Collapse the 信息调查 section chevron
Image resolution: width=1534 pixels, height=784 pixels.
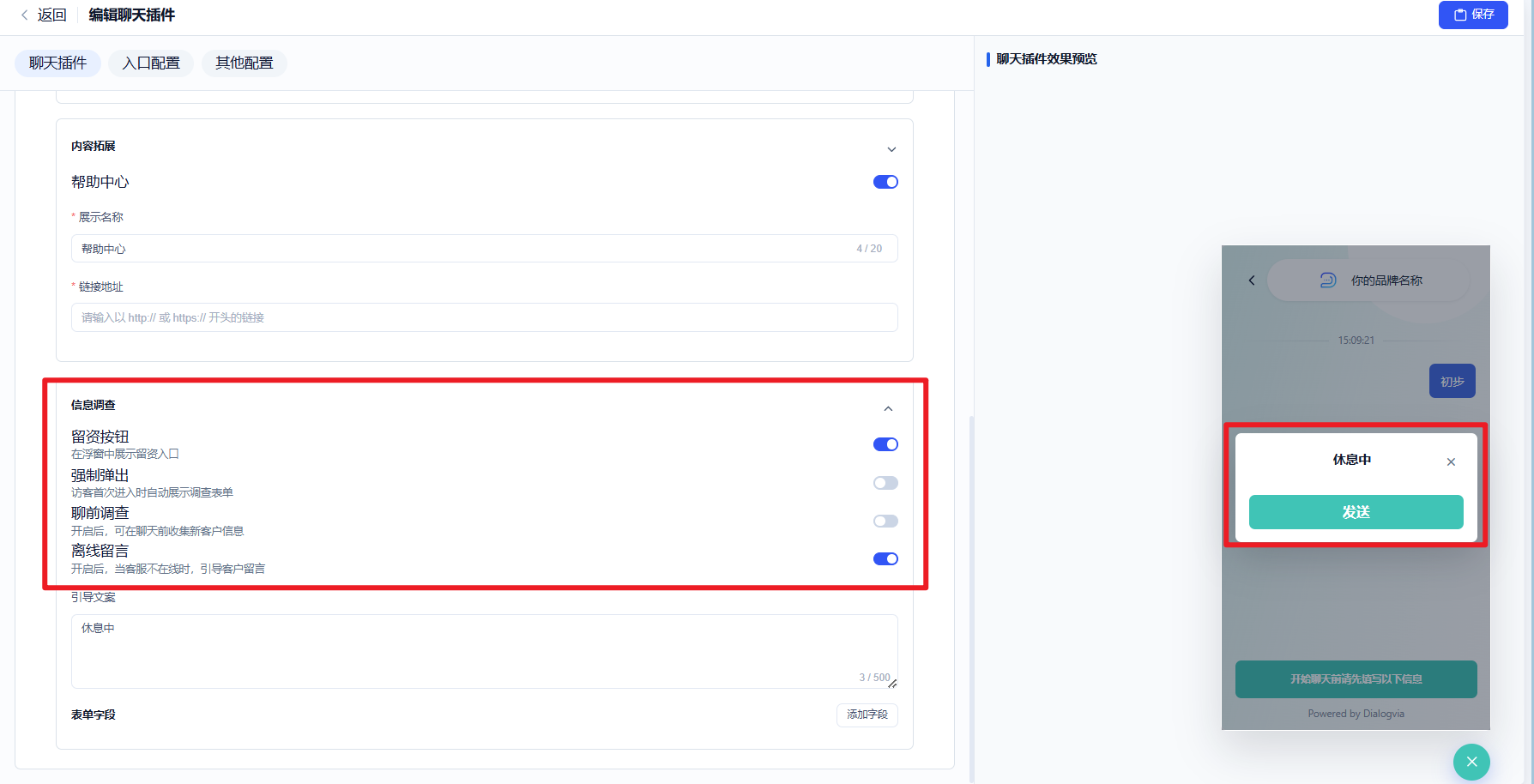point(888,408)
